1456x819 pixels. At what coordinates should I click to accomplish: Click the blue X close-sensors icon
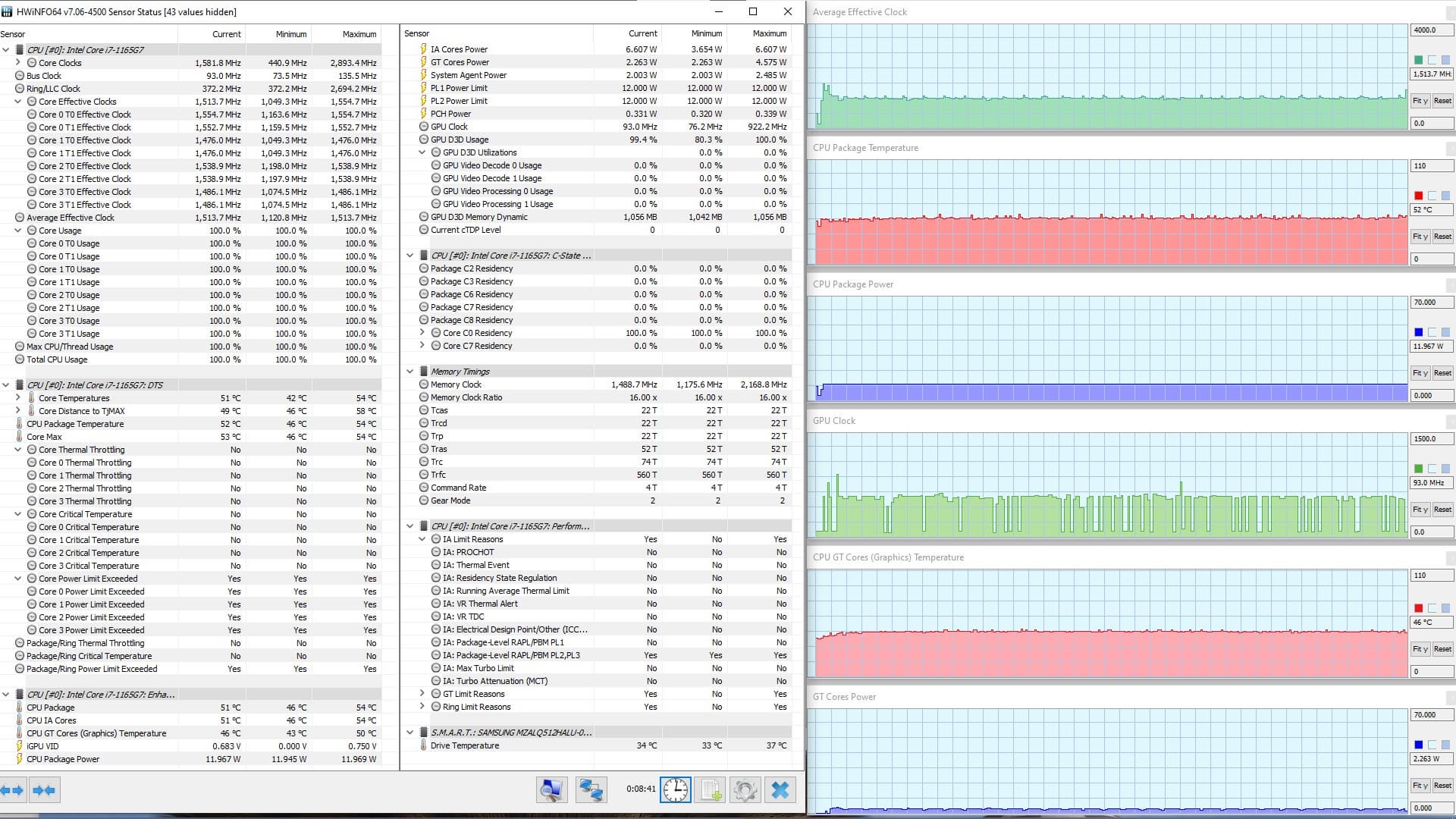coord(780,790)
